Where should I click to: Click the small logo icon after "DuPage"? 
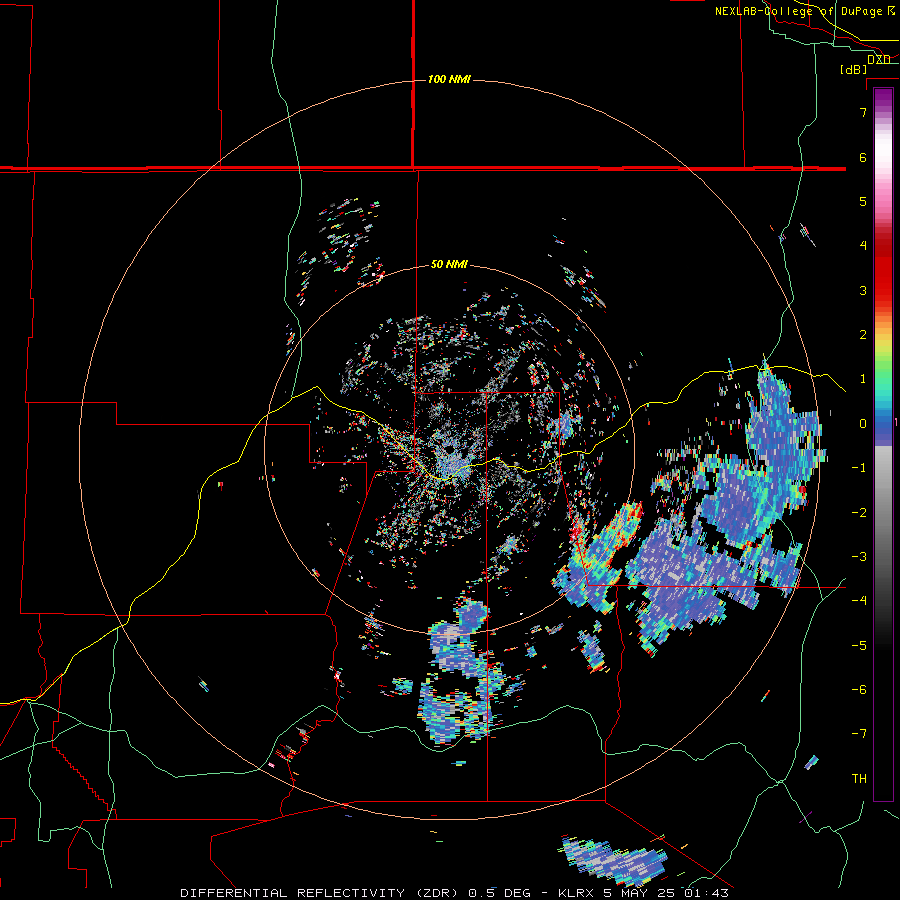pos(891,11)
